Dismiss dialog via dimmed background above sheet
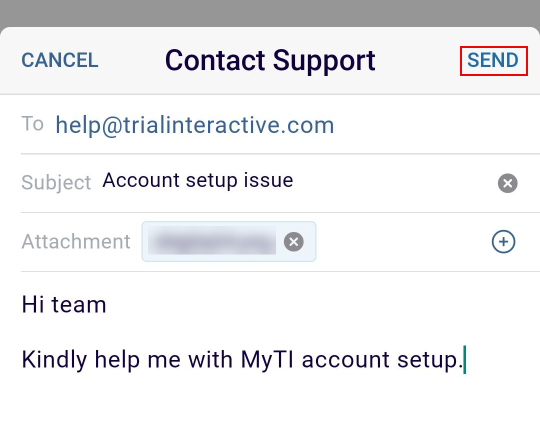This screenshot has width=540, height=433. click(x=270, y=13)
